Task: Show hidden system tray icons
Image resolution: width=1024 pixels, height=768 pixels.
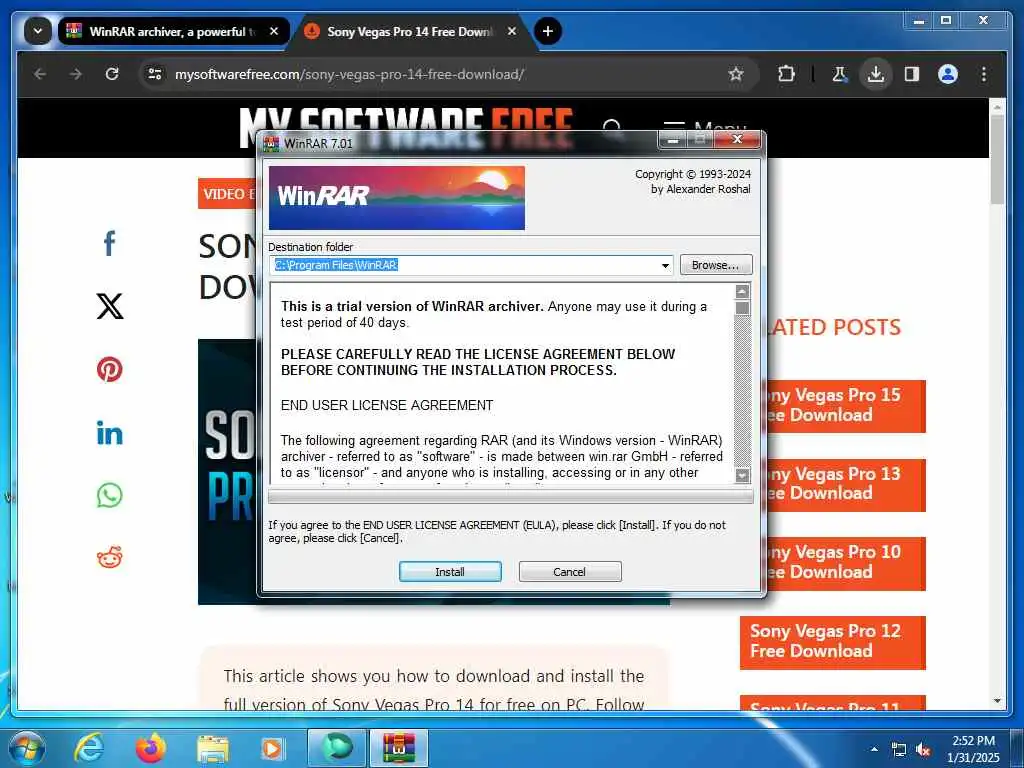Action: tap(874, 749)
